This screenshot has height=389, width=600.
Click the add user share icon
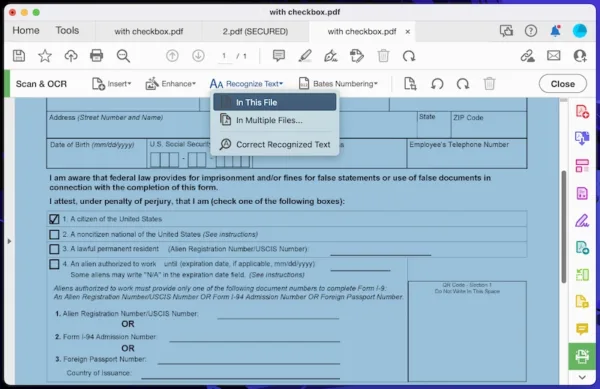click(580, 56)
